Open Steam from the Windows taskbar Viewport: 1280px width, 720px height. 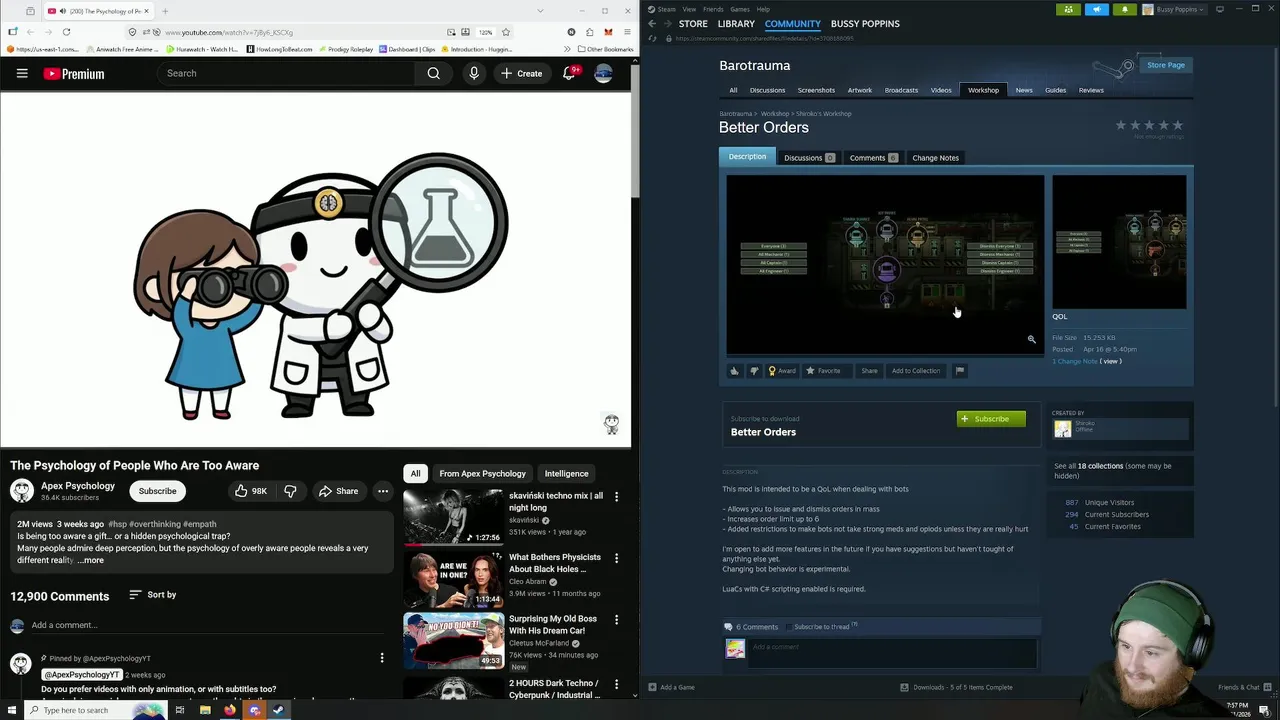point(278,710)
